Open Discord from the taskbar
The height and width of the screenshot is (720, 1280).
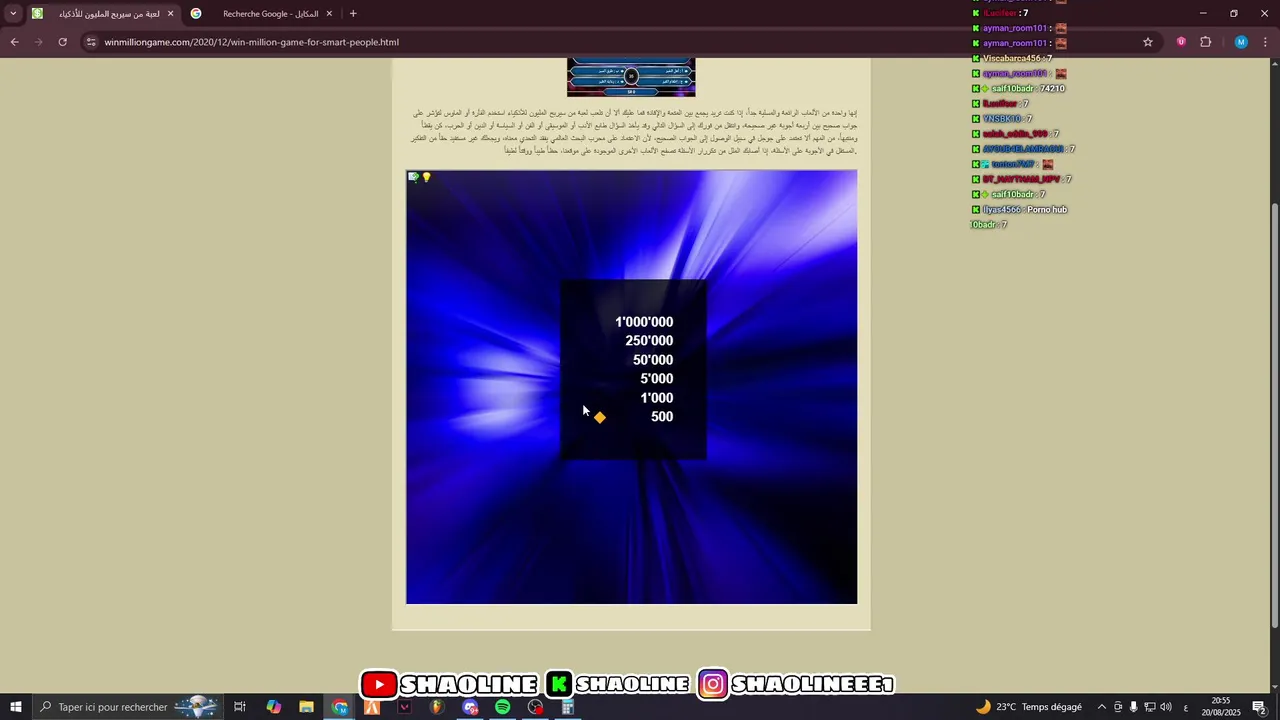click(x=470, y=707)
